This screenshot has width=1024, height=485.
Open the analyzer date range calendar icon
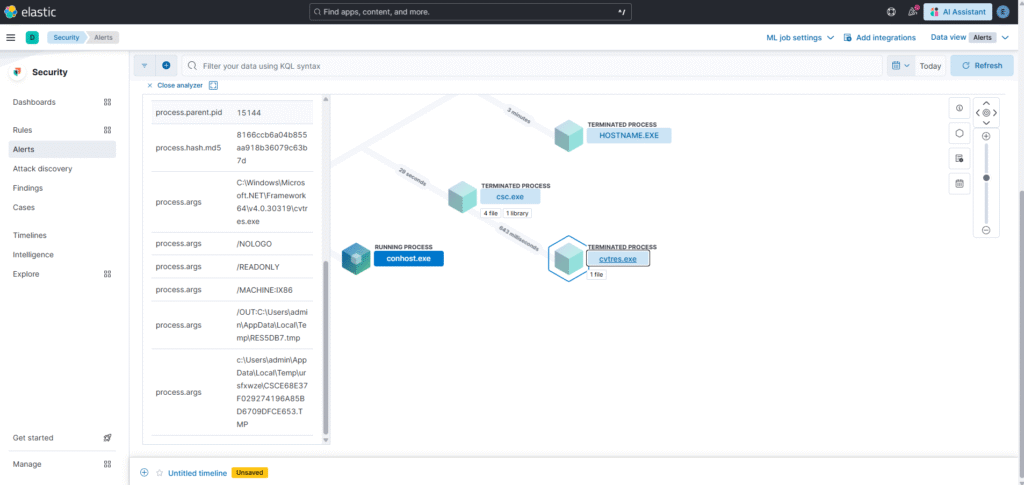click(x=959, y=183)
